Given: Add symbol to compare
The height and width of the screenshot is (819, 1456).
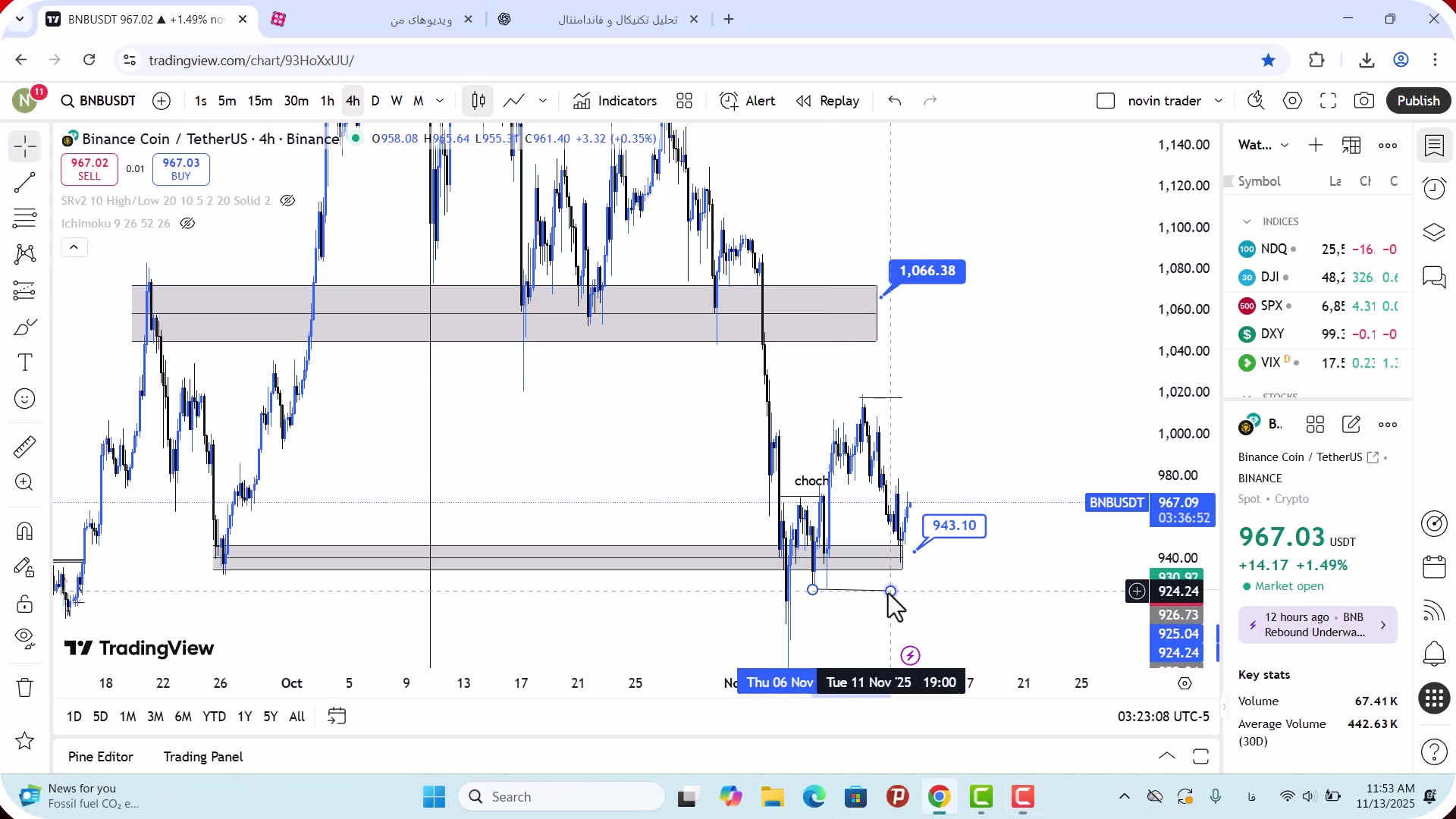Looking at the screenshot, I should (162, 101).
